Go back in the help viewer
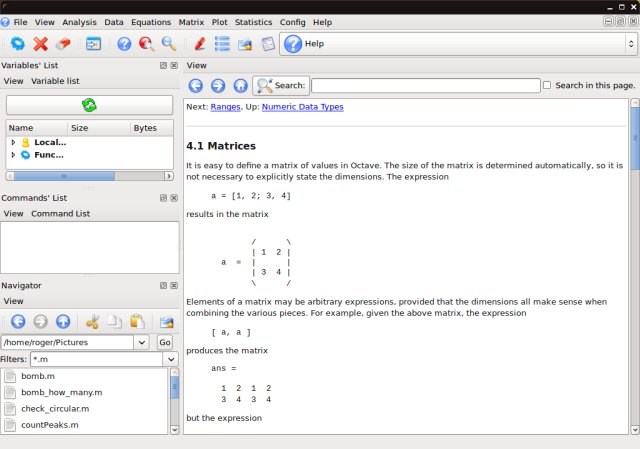640x449 pixels. tap(196, 85)
